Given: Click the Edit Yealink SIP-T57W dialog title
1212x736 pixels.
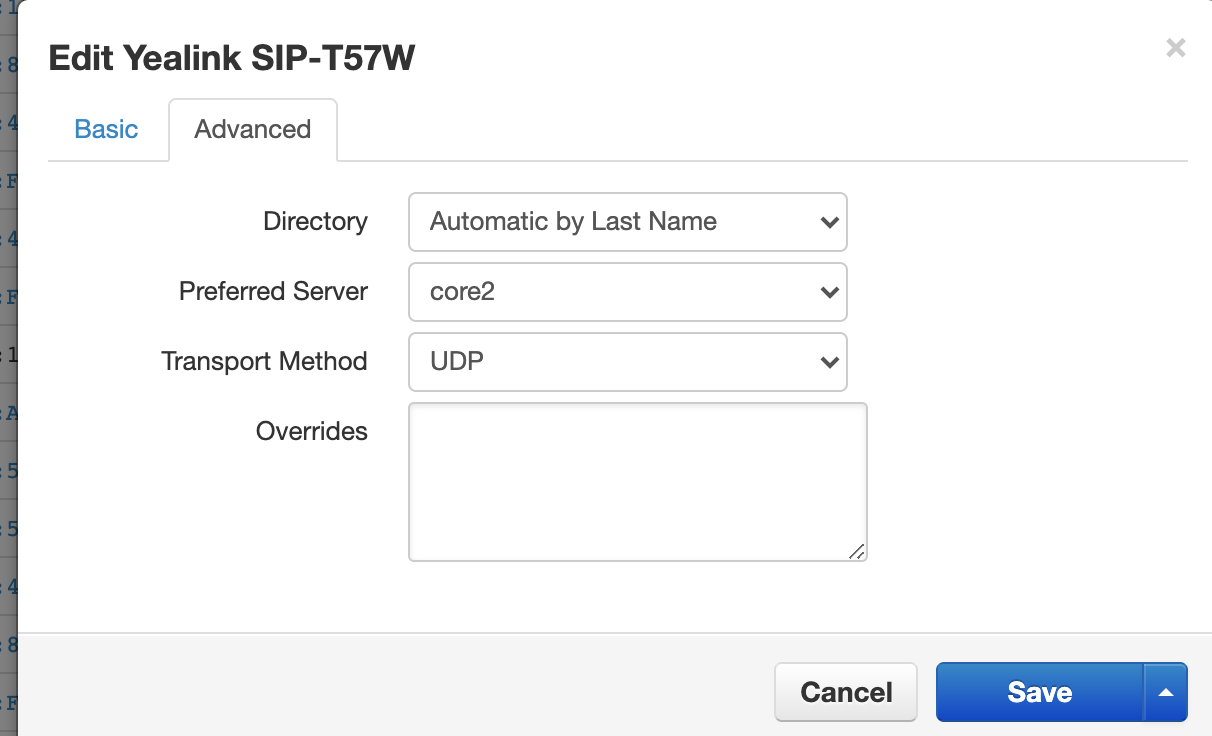Looking at the screenshot, I should point(231,59).
